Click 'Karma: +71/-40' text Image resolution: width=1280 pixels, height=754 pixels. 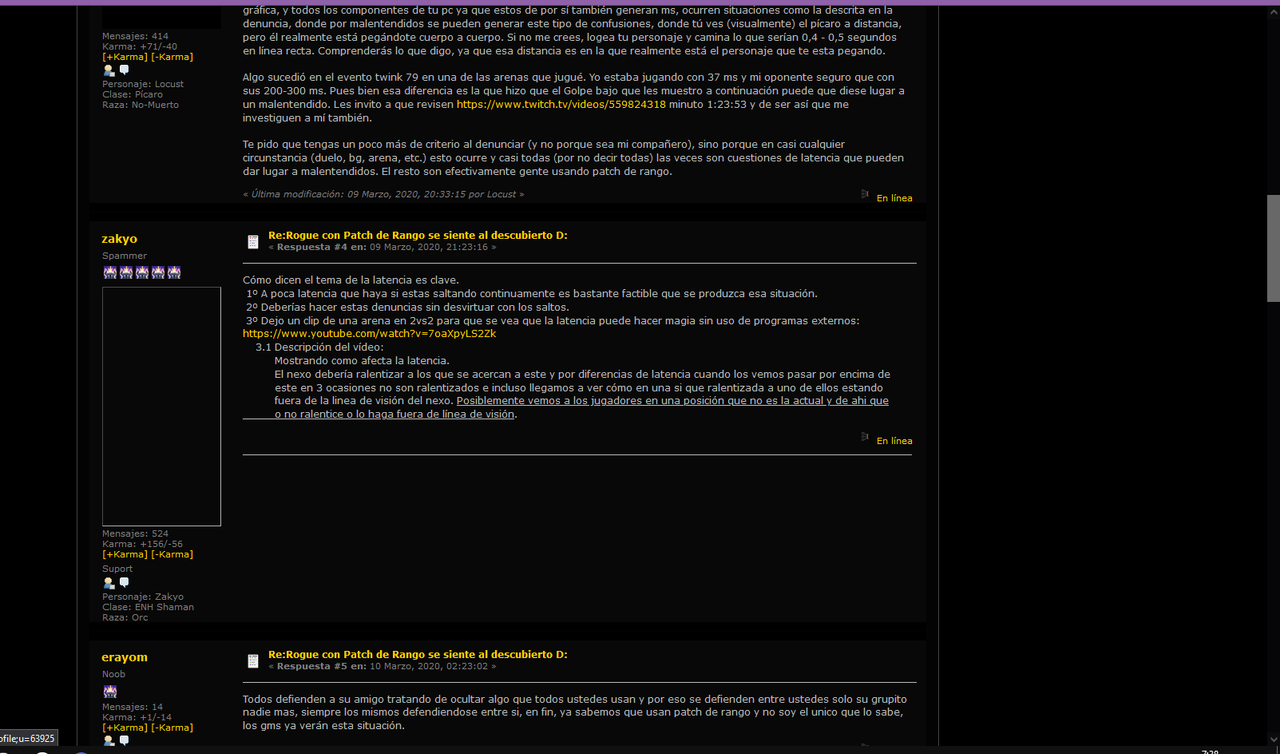(x=140, y=46)
